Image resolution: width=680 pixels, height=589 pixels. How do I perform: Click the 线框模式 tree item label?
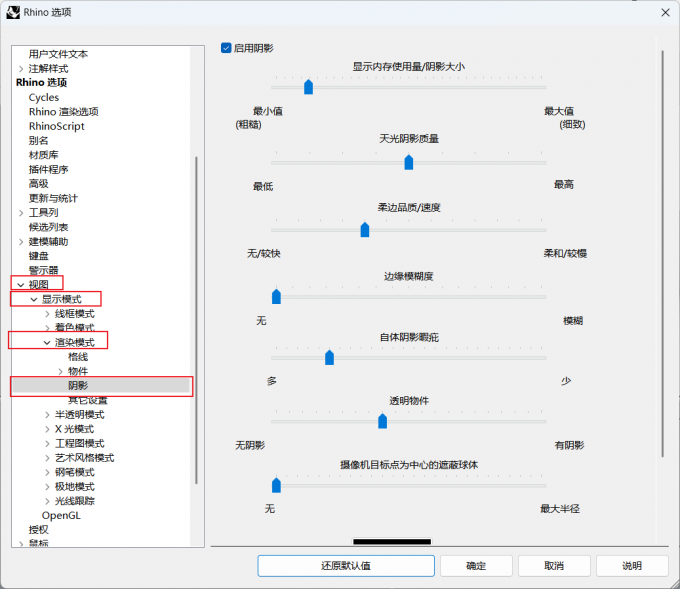75,314
